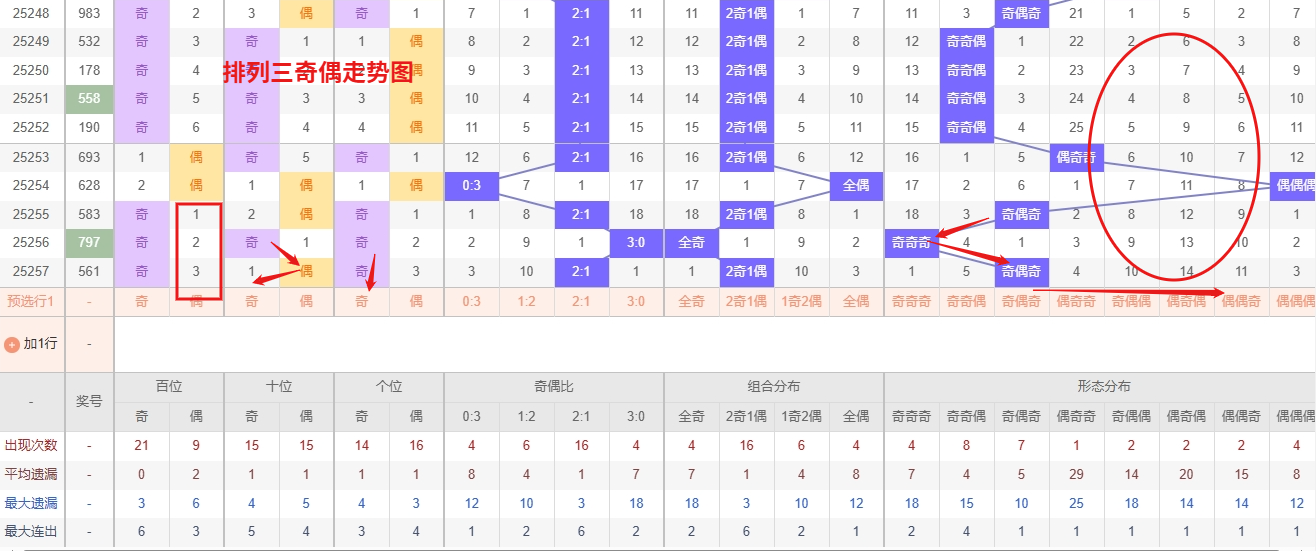
Task: Click winning number 561
Action: click(x=89, y=270)
